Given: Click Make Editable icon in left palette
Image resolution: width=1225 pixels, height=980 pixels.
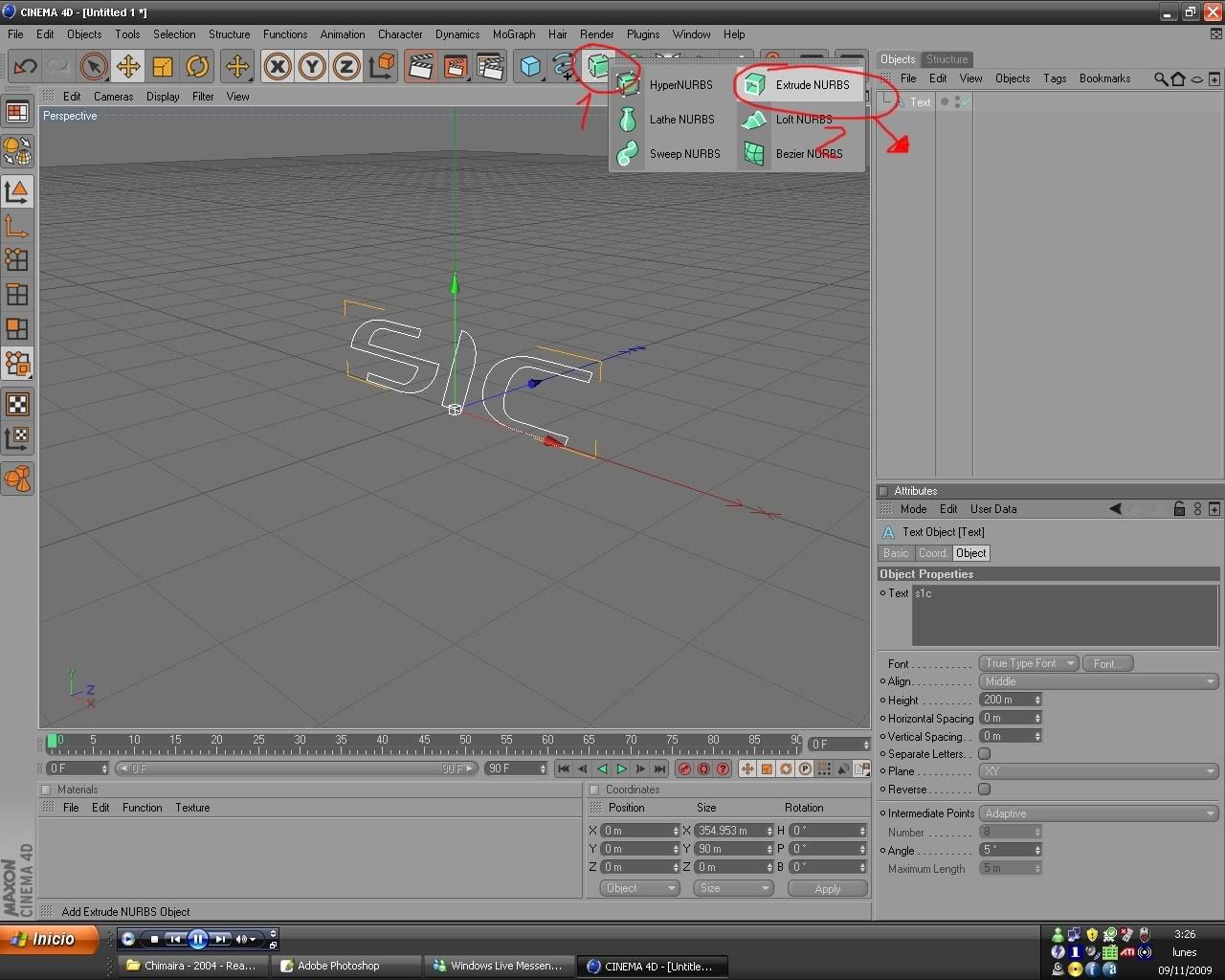Looking at the screenshot, I should coord(17,150).
